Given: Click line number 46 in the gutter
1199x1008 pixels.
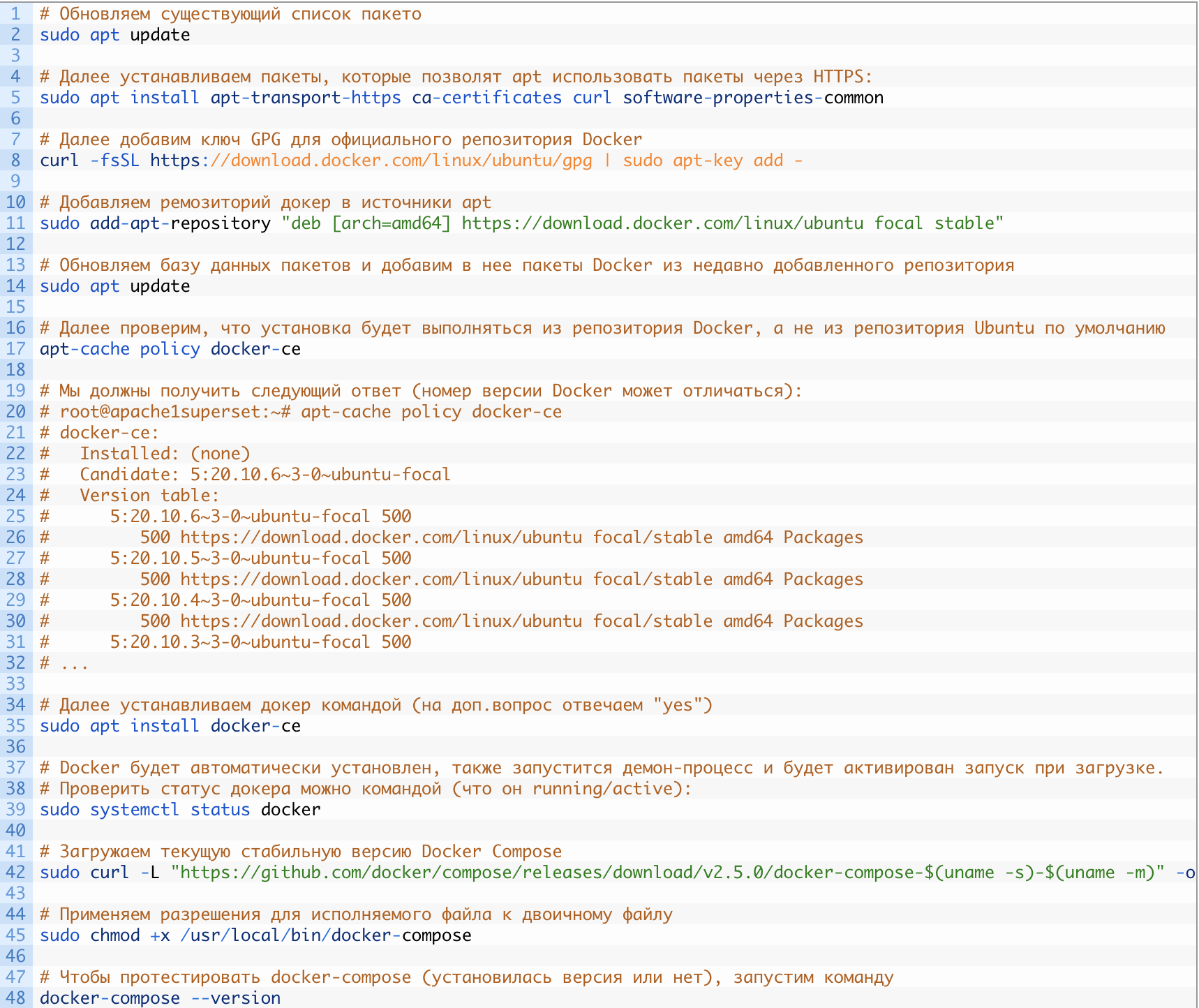Looking at the screenshot, I should pyautogui.click(x=16, y=956).
